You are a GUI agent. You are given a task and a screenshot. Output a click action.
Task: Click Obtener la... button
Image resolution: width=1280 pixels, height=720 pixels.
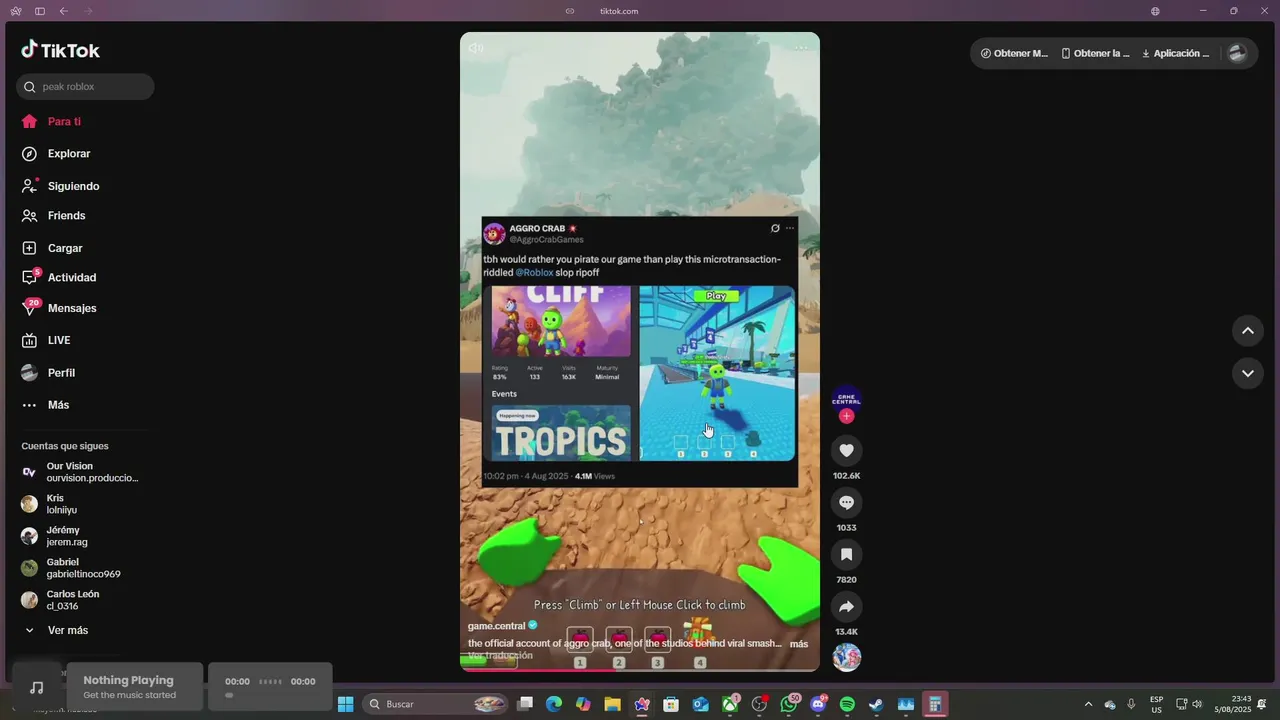click(x=1095, y=54)
